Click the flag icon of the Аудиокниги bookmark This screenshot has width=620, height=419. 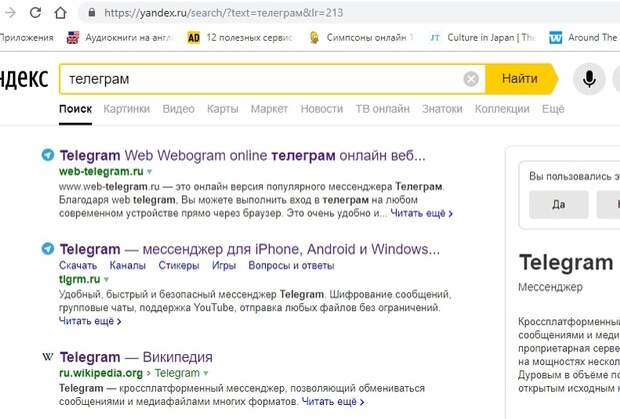pyautogui.click(x=73, y=38)
